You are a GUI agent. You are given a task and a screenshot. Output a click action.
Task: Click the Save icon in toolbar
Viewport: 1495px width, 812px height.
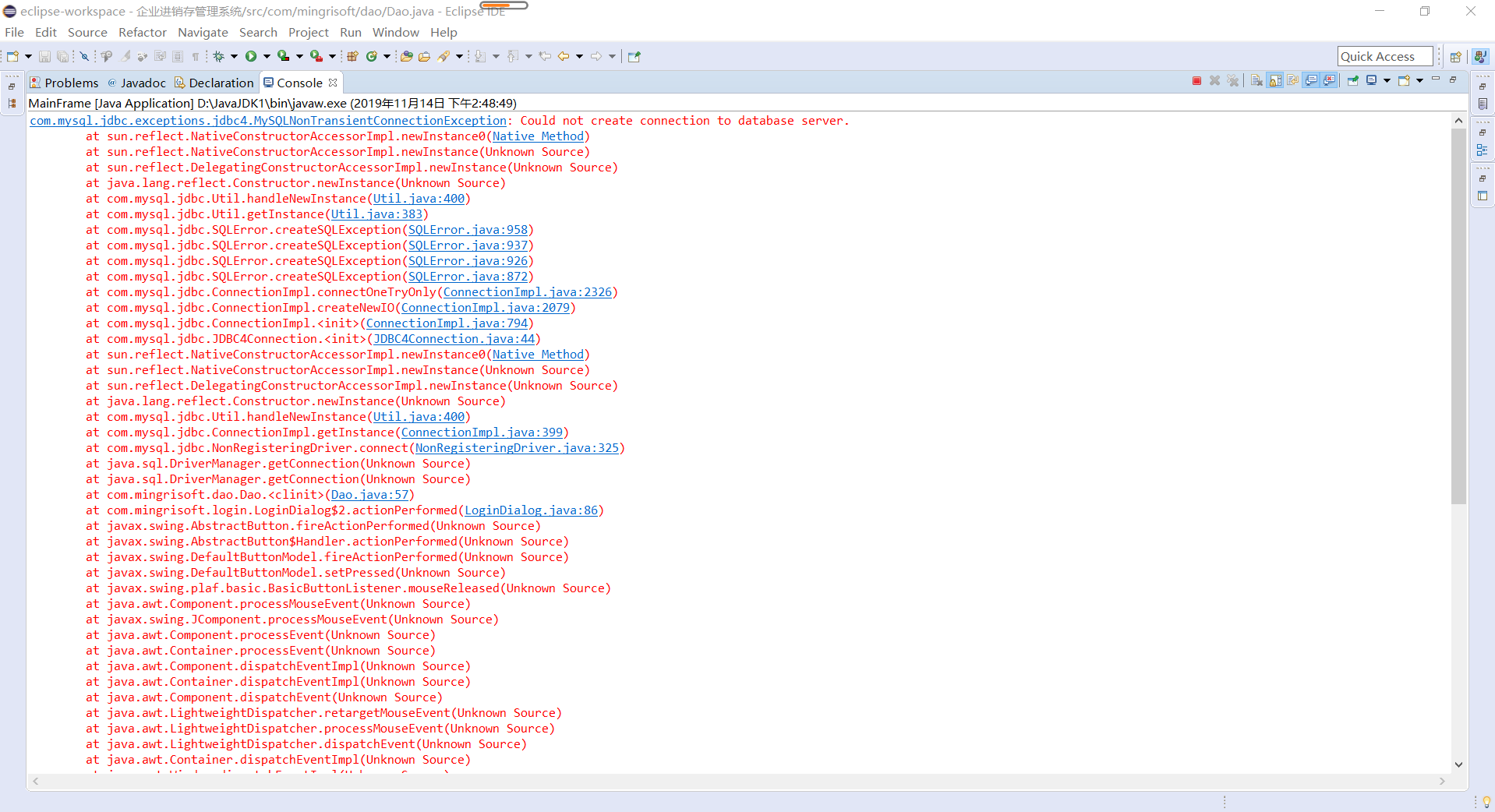click(x=44, y=56)
